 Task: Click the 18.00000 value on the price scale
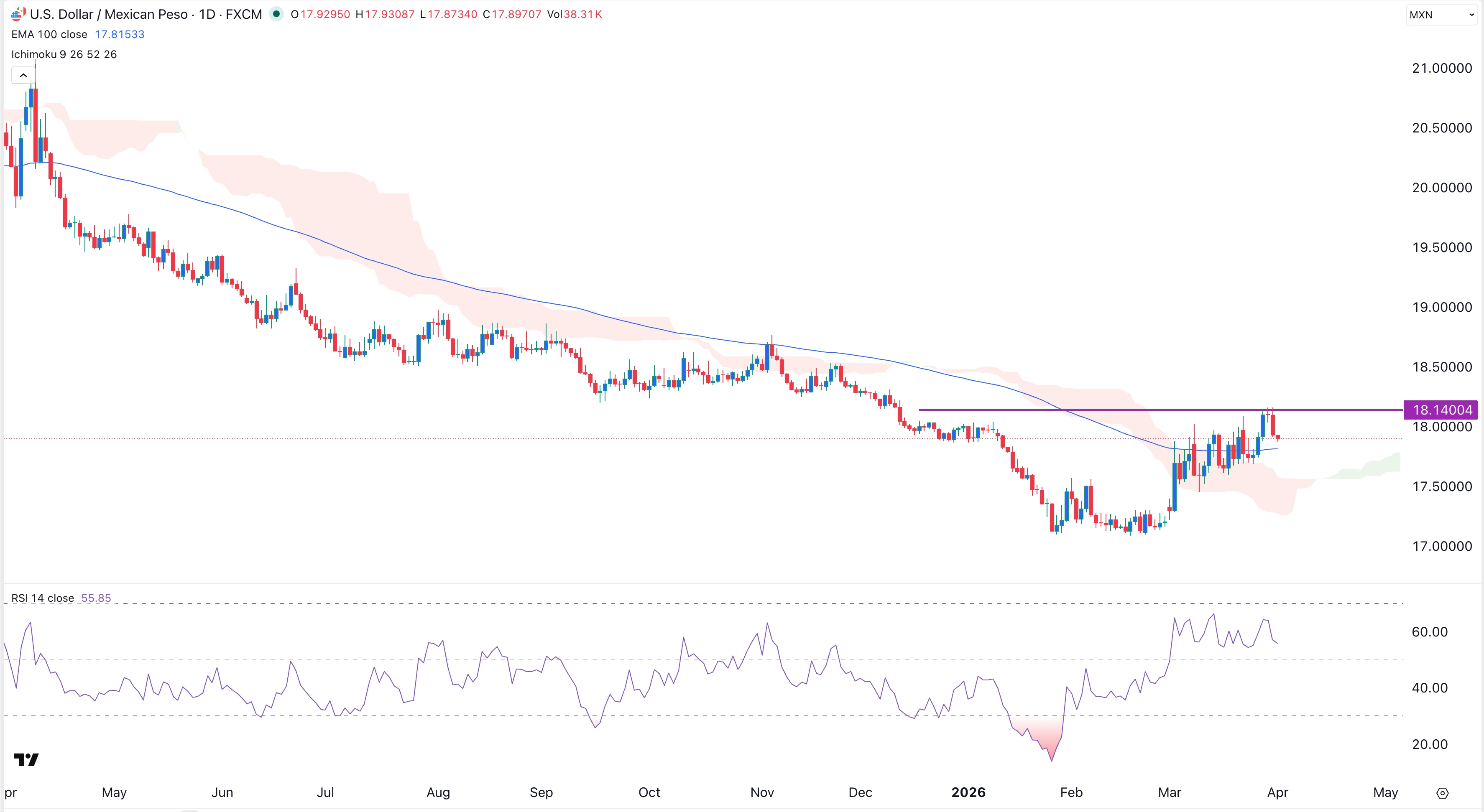tap(1442, 427)
